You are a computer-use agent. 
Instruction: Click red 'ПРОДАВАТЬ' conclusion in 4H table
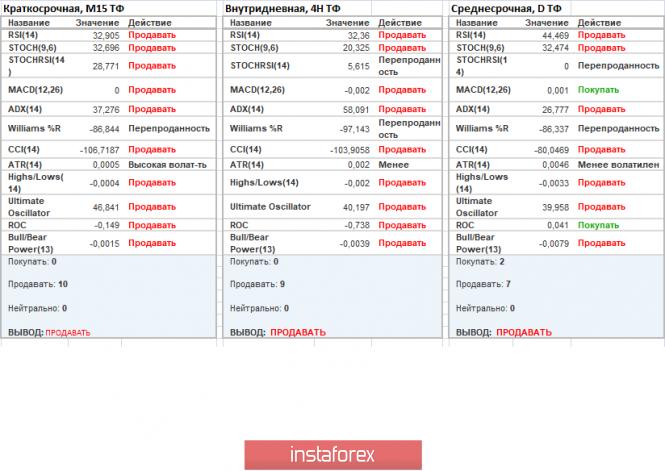[298, 332]
